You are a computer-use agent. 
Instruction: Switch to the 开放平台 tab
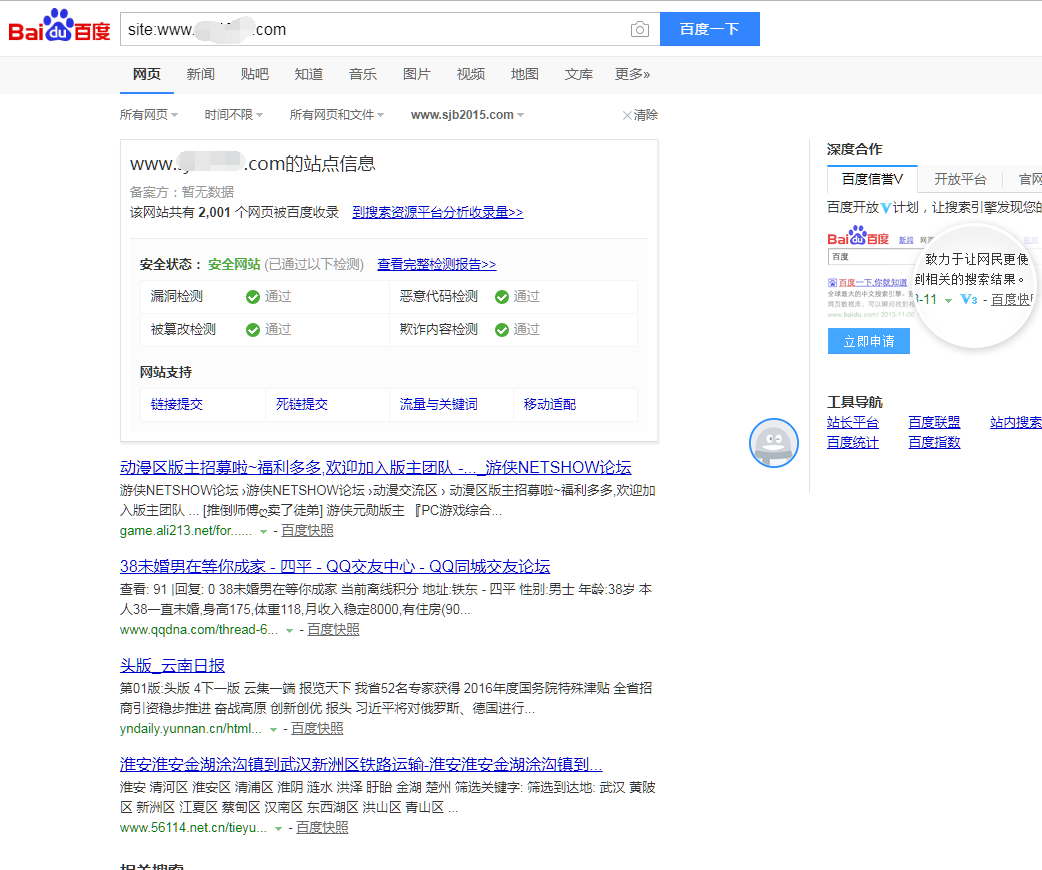click(960, 179)
